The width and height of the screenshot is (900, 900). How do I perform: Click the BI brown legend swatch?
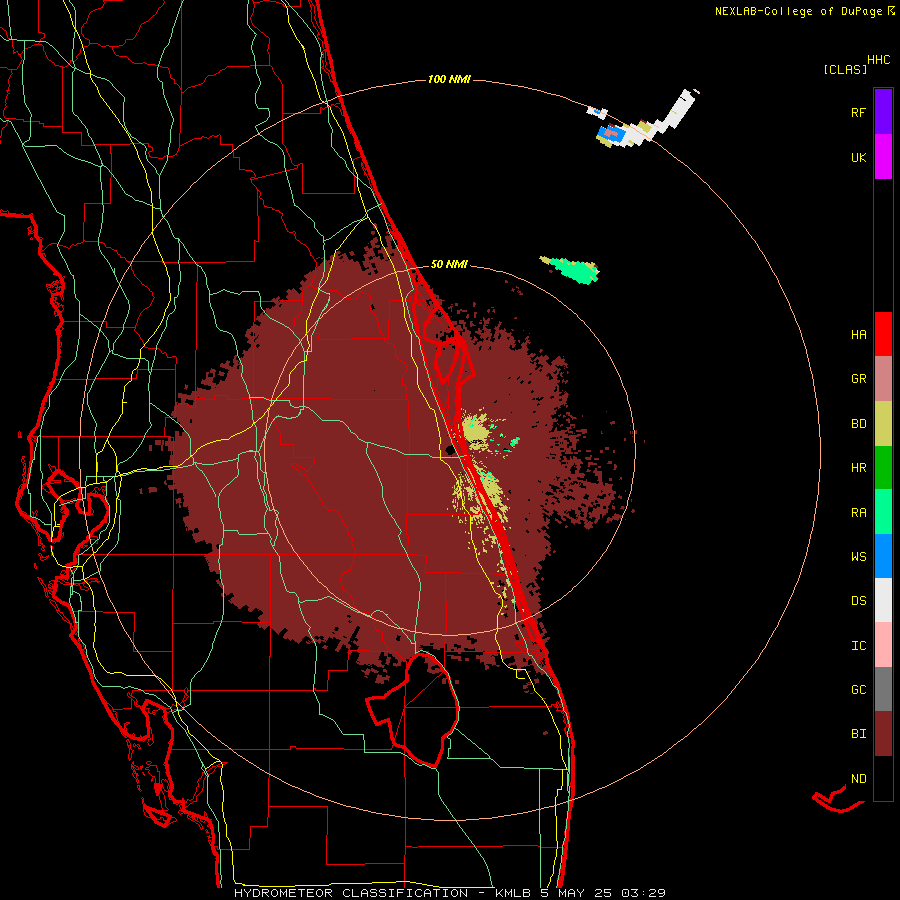pos(883,734)
